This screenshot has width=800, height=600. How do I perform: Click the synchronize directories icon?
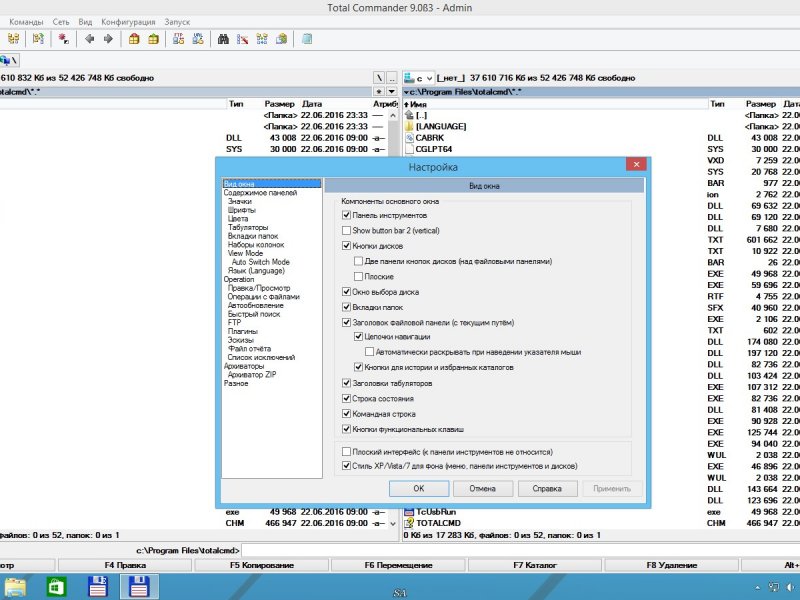tap(262, 39)
